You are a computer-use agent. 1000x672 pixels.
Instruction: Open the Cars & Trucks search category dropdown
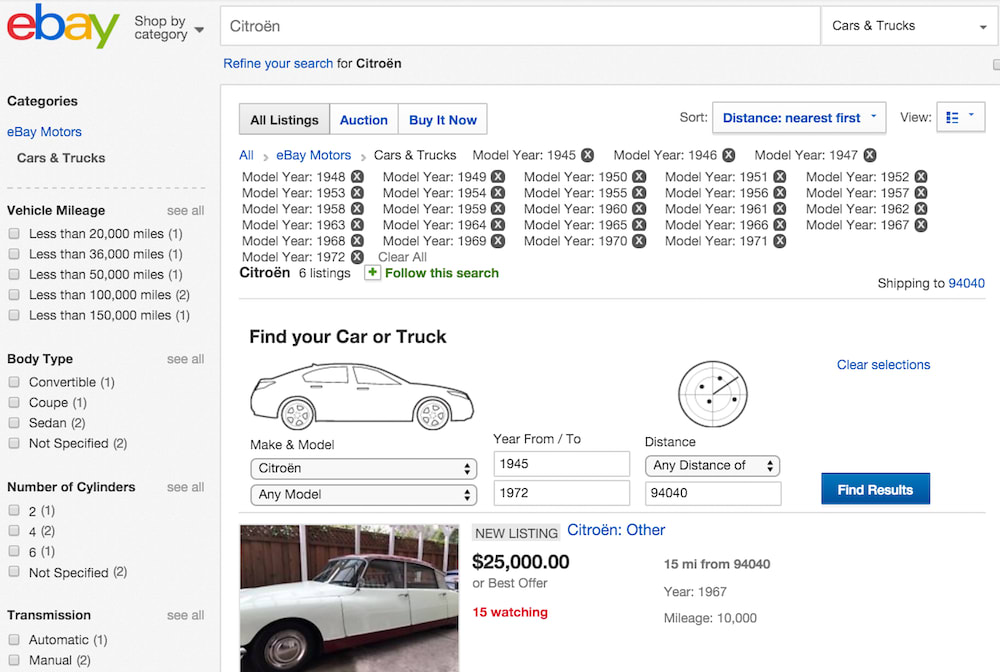[x=909, y=26]
